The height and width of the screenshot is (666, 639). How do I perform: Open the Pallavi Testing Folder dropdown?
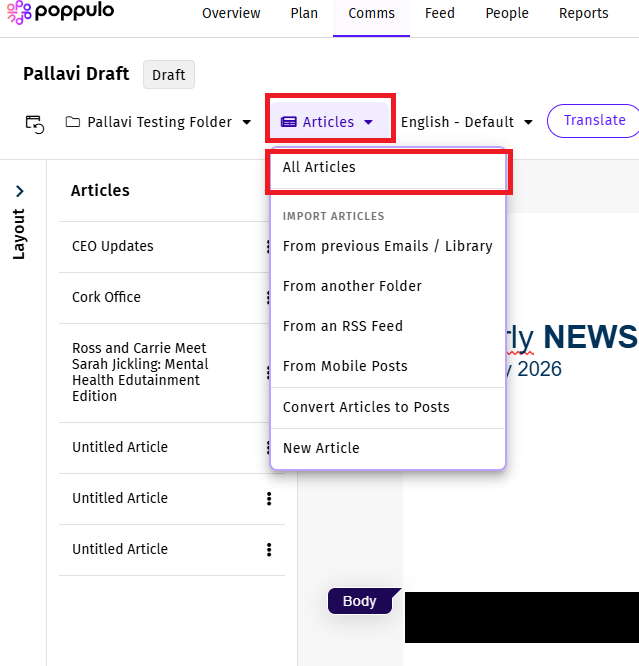click(x=158, y=122)
